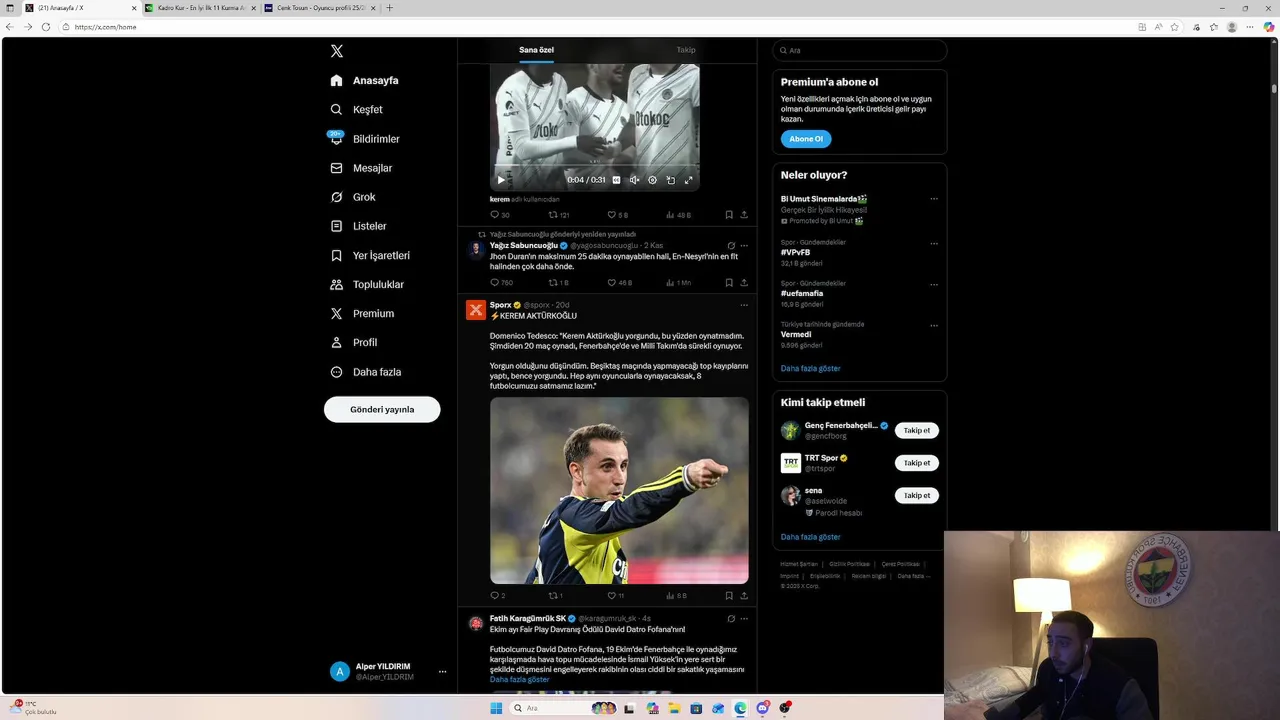Switch to the Sana özel tab

(x=536, y=50)
